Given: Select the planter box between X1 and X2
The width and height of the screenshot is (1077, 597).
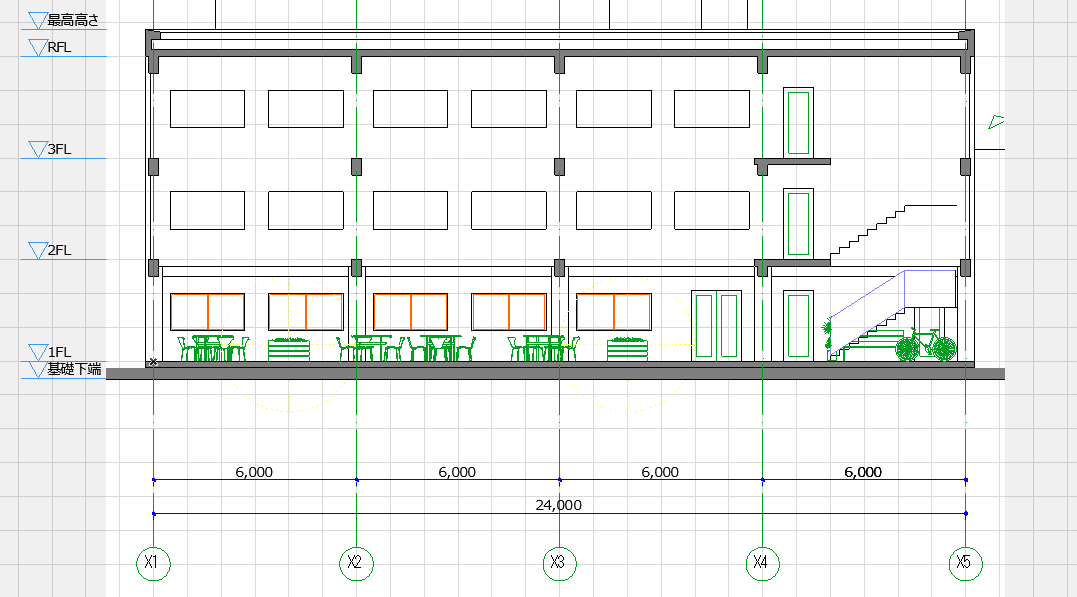Looking at the screenshot, I should (x=289, y=349).
